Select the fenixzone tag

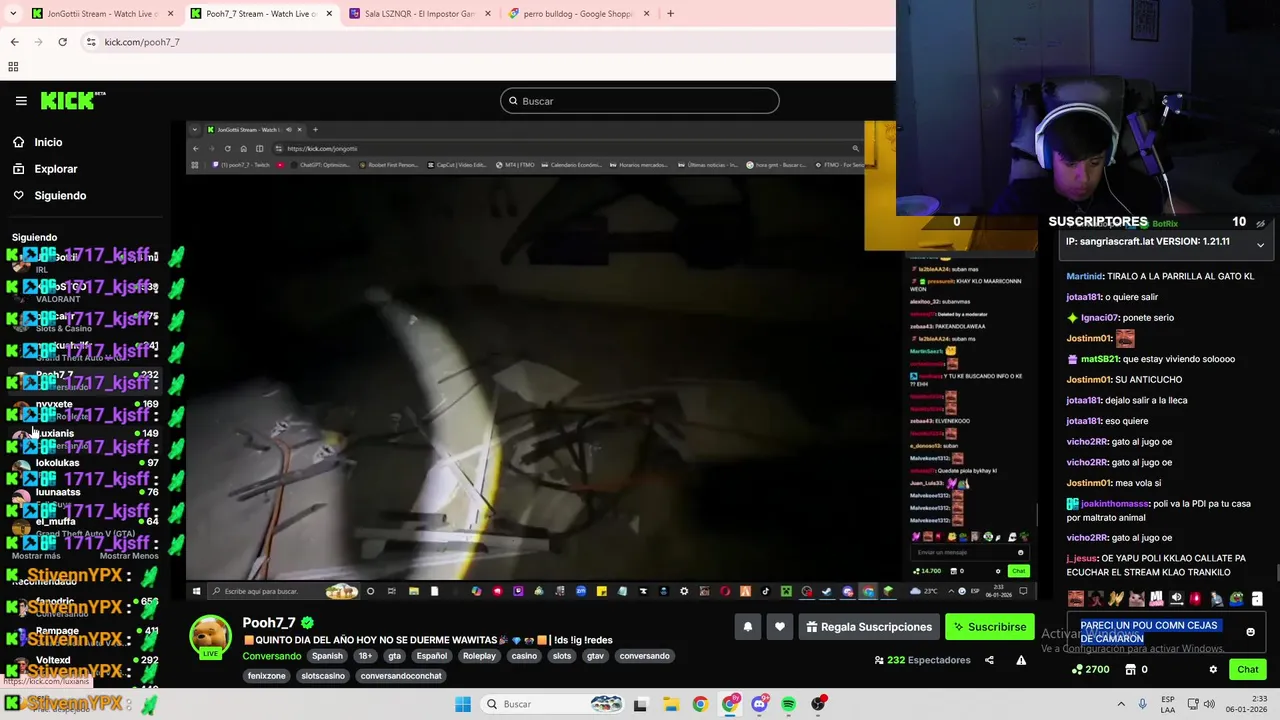[x=267, y=676]
